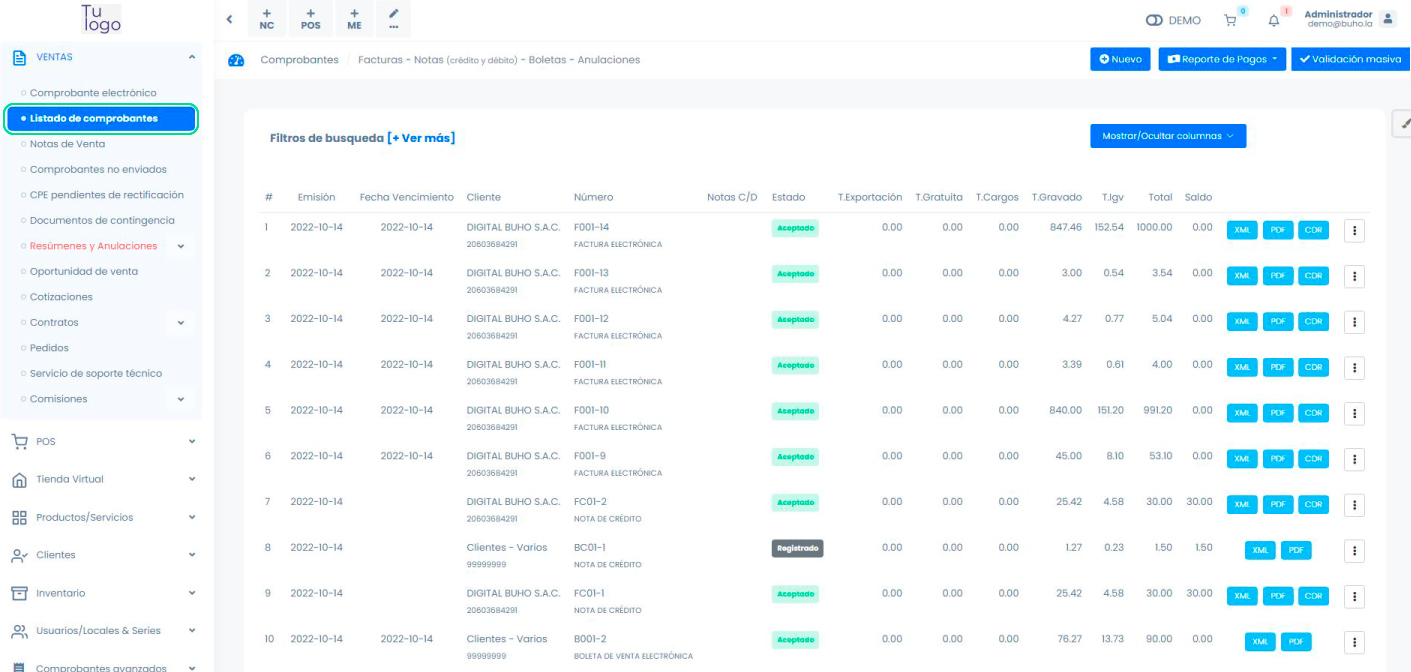Expand the Resúmenes y Anulaciones submenu
Image resolution: width=1411 pixels, height=672 pixels.
point(181,246)
